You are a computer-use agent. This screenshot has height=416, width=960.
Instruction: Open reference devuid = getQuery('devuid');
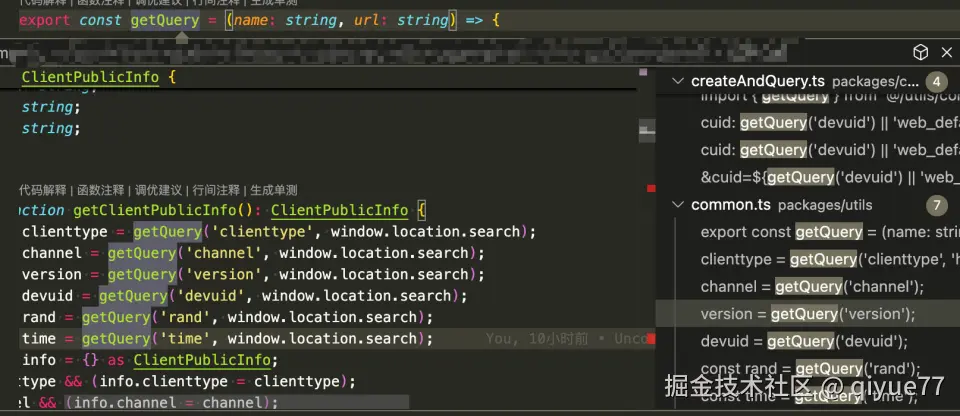pos(804,341)
